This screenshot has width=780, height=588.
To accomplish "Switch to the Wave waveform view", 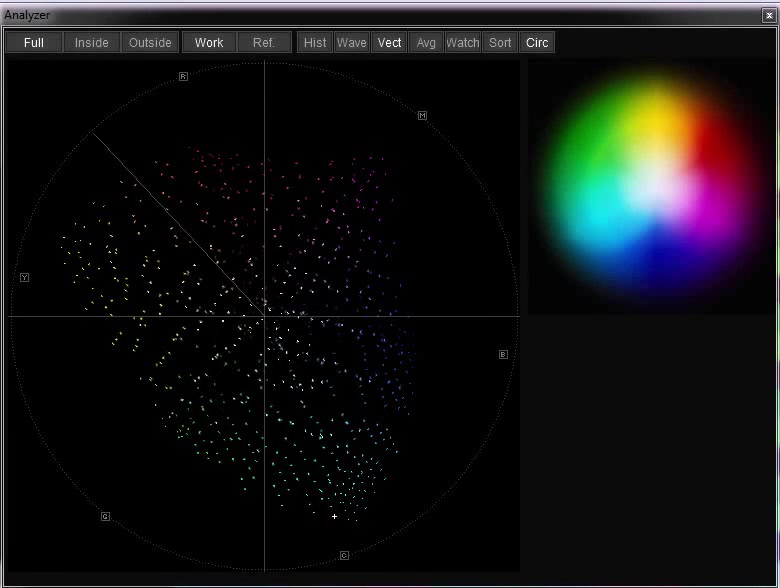I will 351,43.
